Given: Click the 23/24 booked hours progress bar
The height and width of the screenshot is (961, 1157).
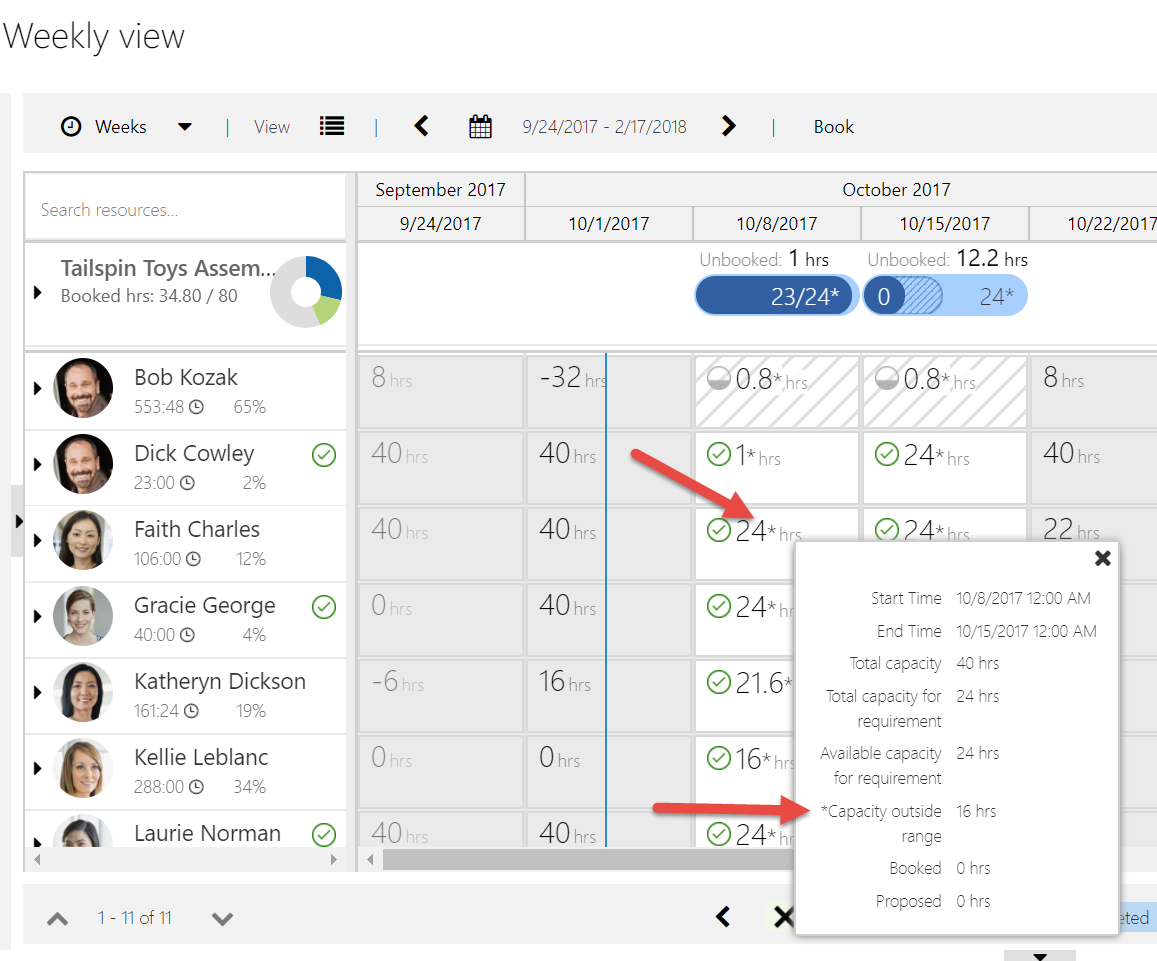Looking at the screenshot, I should [776, 296].
